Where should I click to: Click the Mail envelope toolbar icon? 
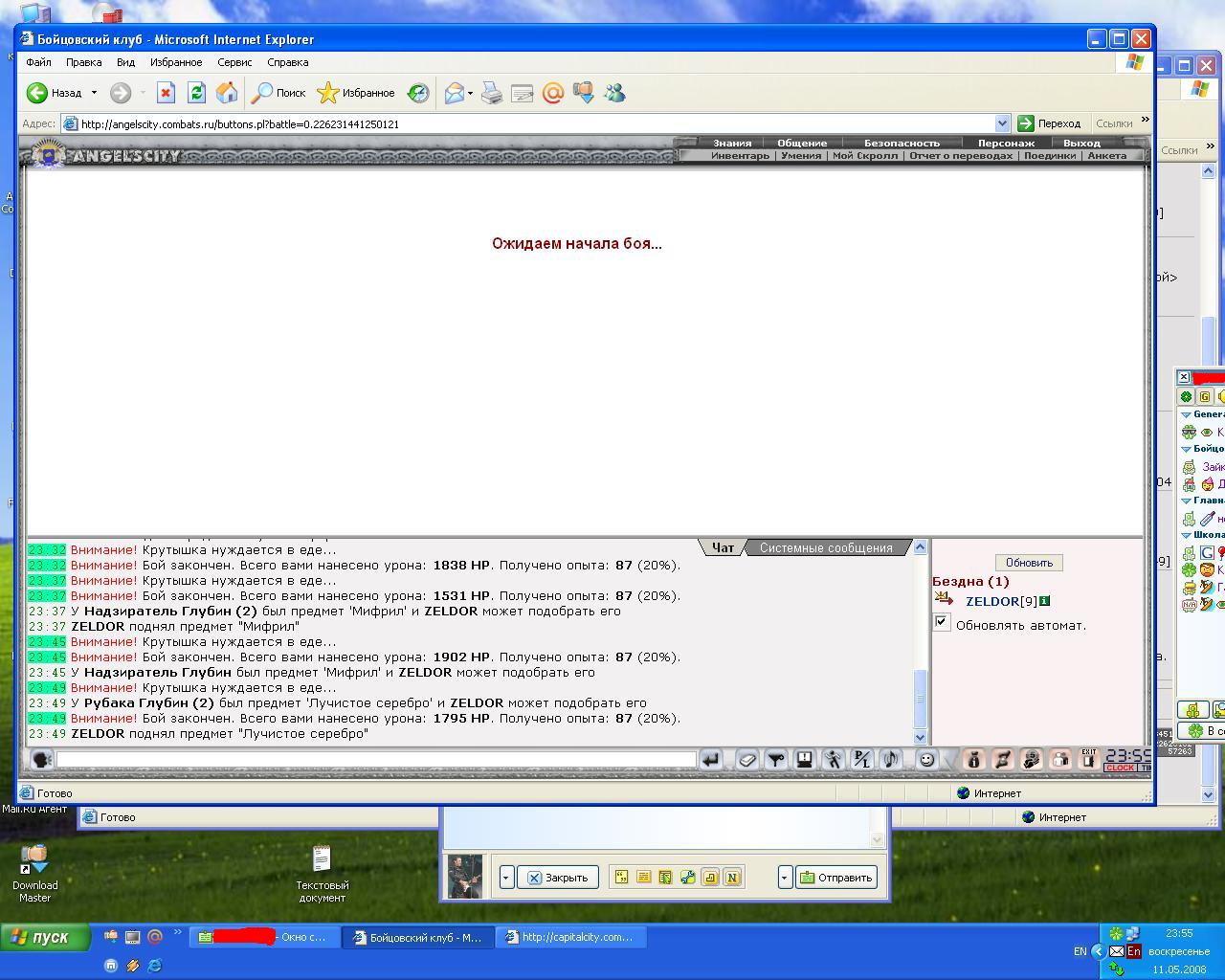[454, 93]
